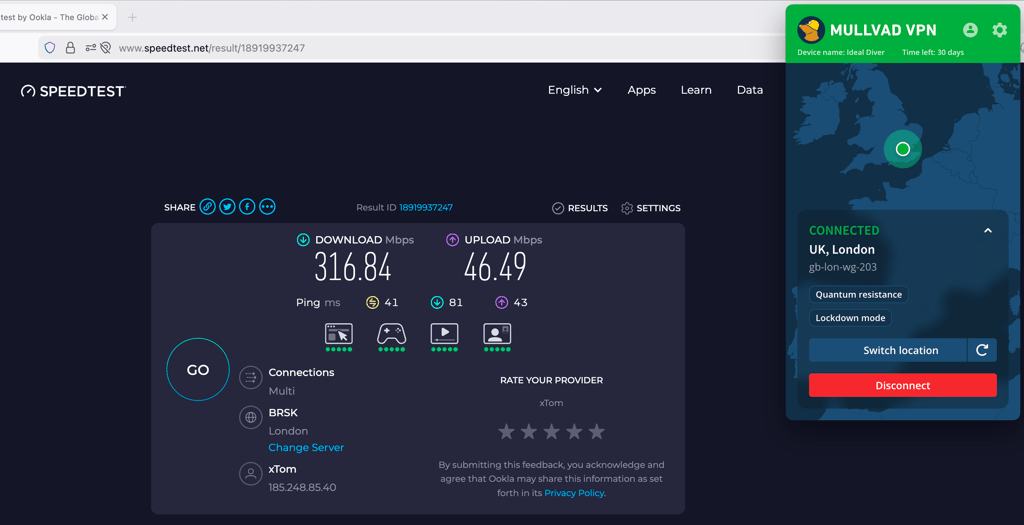The width and height of the screenshot is (1024, 525).
Task: Open the English language dropdown
Action: 575,90
